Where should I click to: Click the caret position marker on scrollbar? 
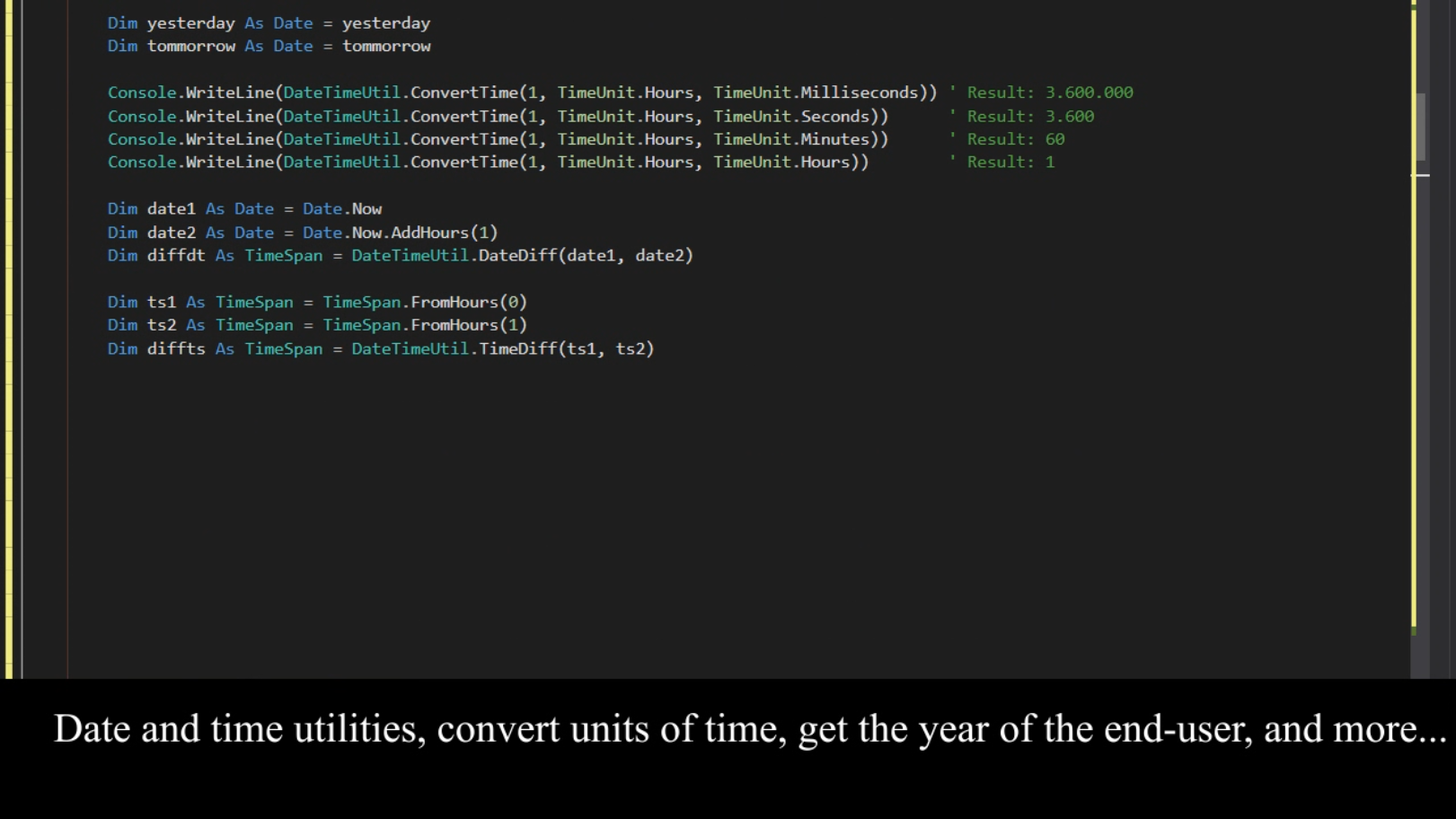click(x=1420, y=175)
